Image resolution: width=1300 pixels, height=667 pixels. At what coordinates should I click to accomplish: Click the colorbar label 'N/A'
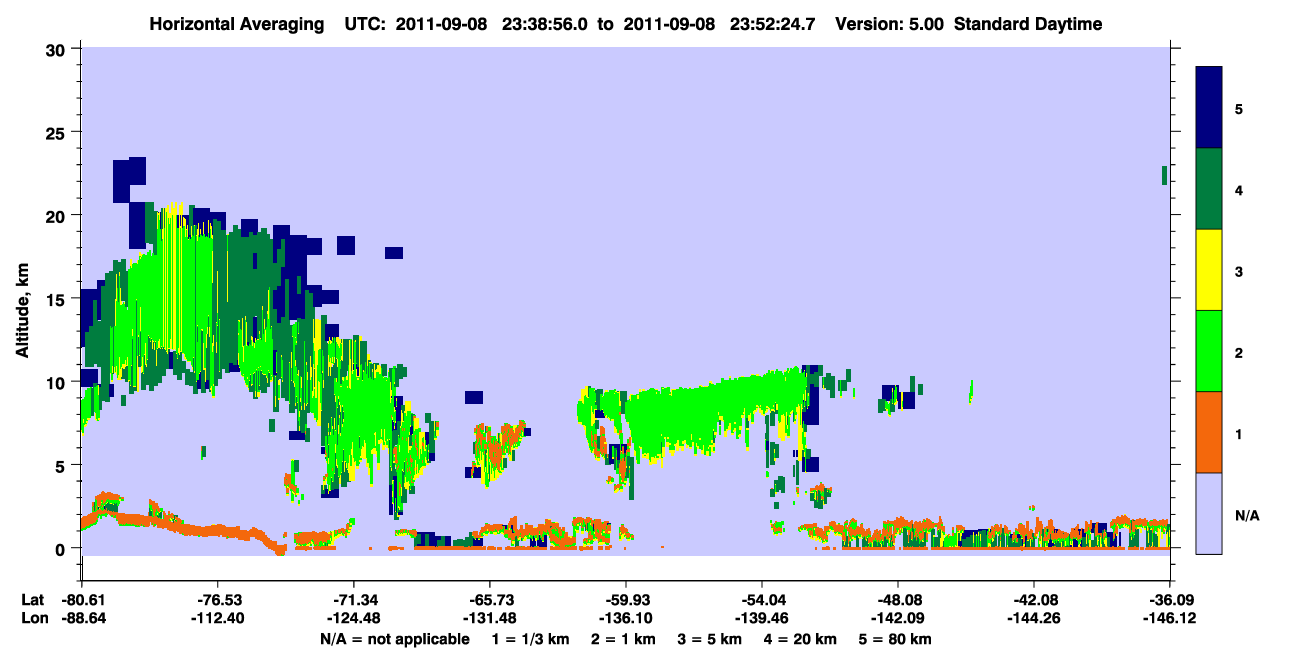click(x=1247, y=516)
